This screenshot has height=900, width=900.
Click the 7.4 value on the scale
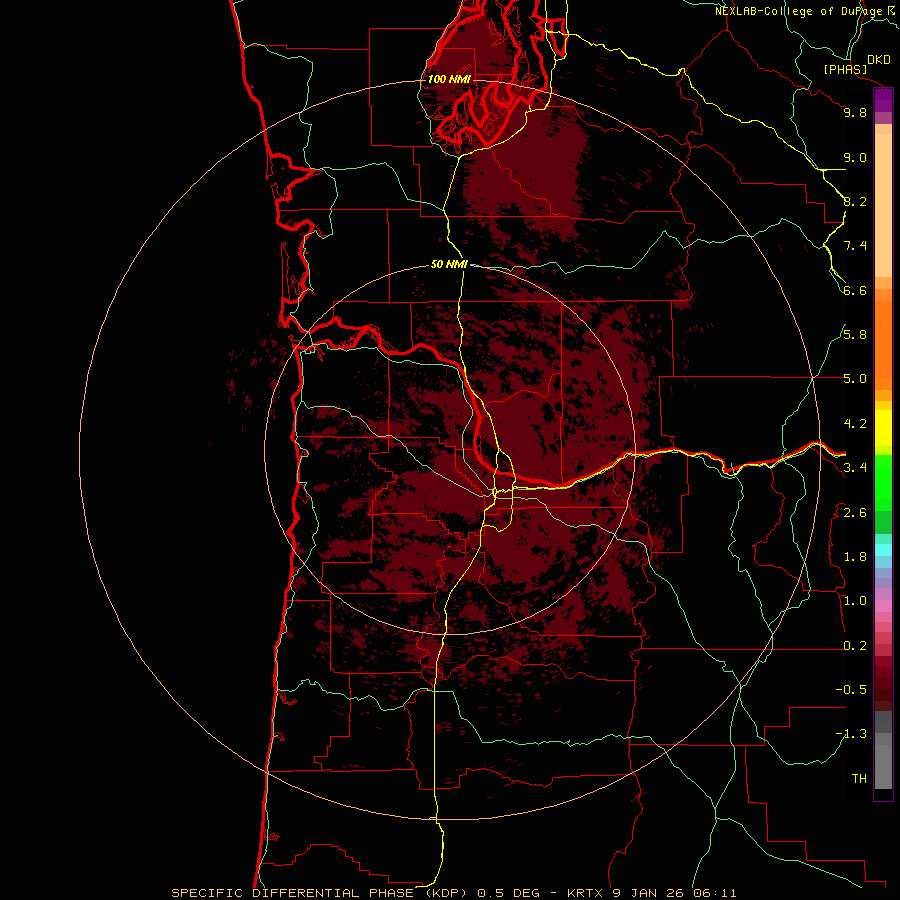pyautogui.click(x=855, y=246)
